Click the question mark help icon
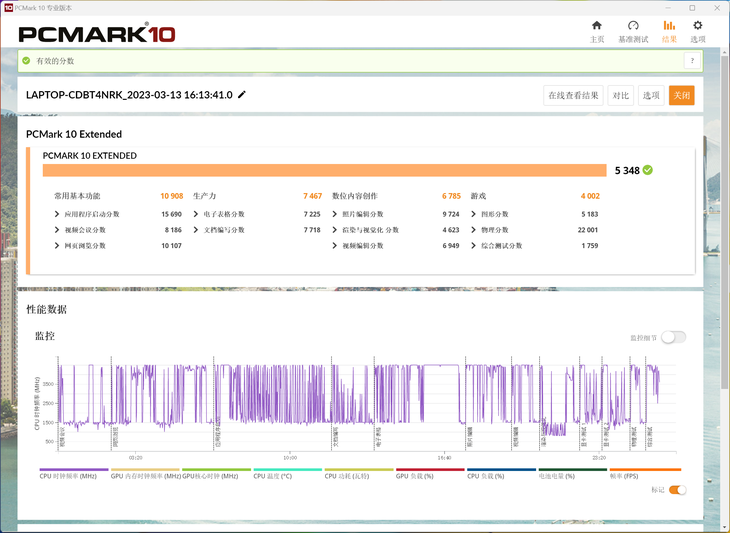The width and height of the screenshot is (730, 533). [692, 61]
